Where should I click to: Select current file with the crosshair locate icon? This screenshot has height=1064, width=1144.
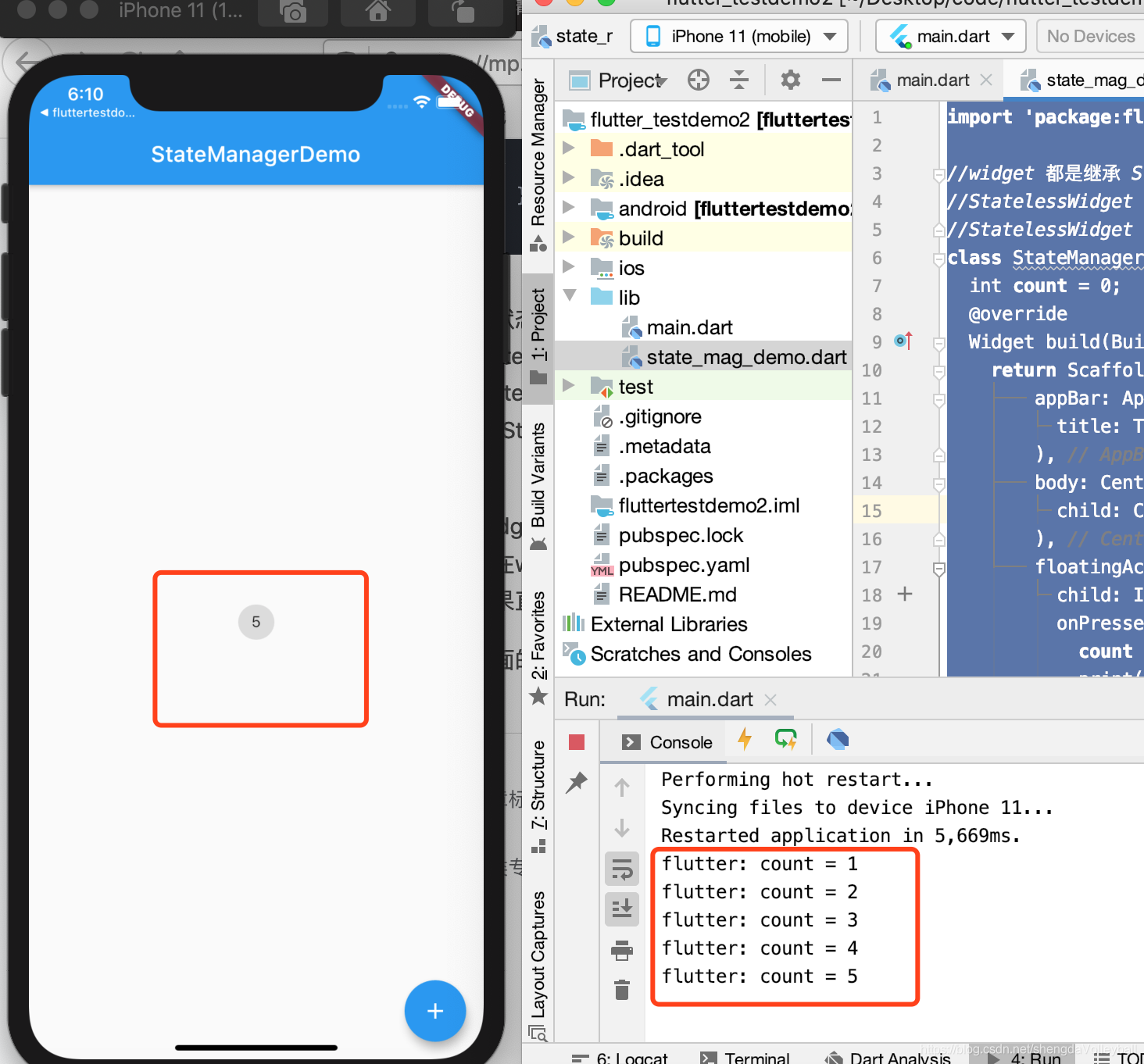[x=698, y=80]
